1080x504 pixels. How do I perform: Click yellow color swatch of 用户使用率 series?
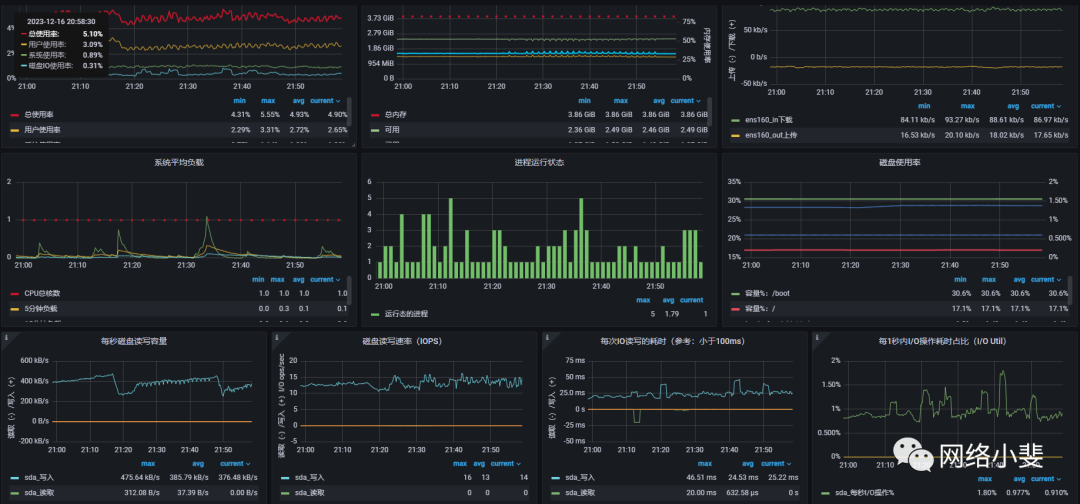(14, 129)
